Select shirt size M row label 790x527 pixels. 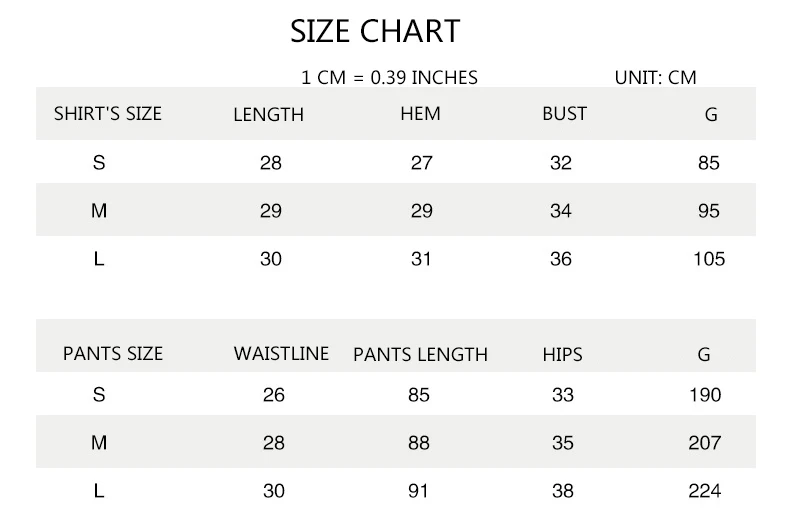(x=98, y=211)
